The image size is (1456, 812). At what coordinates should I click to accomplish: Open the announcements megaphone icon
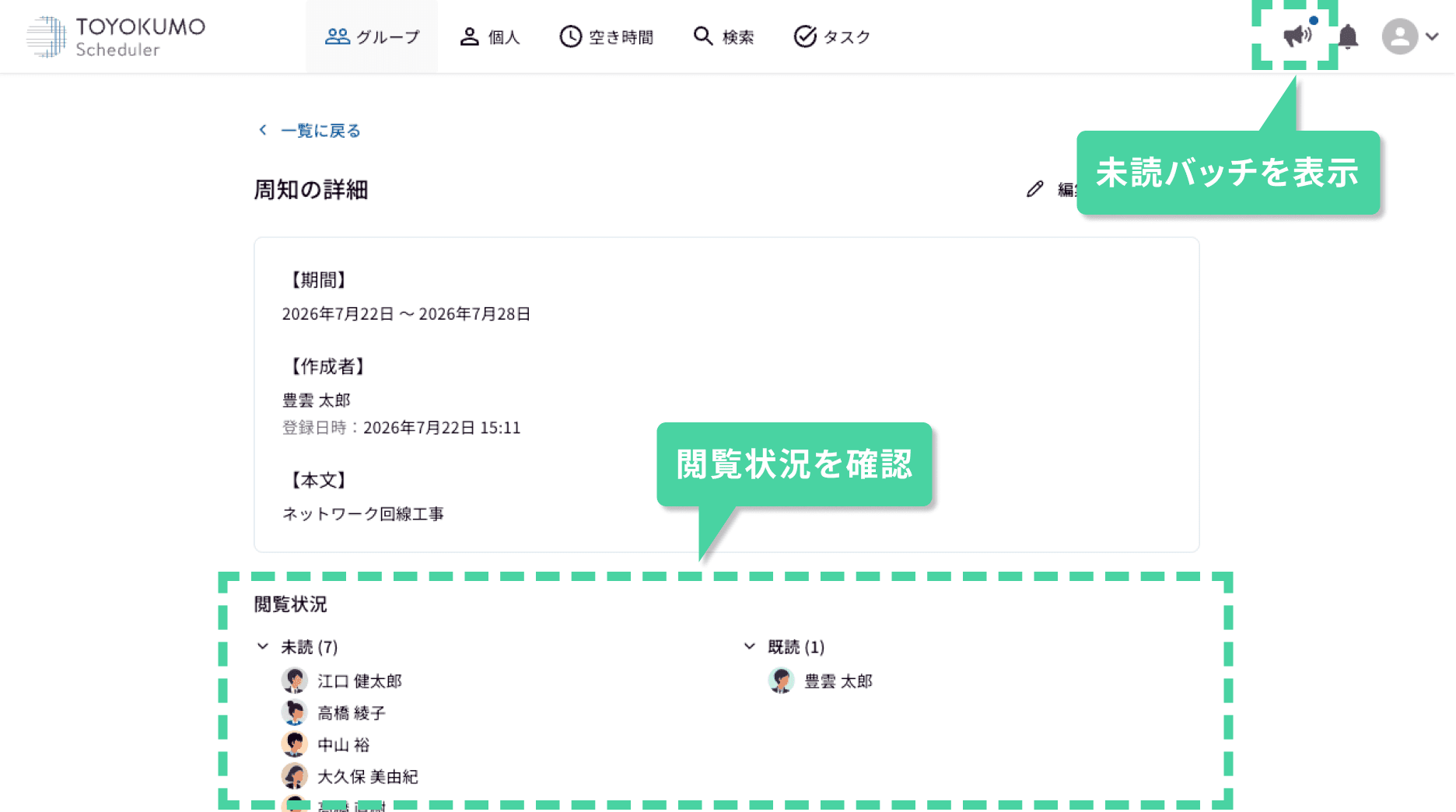pos(1297,36)
